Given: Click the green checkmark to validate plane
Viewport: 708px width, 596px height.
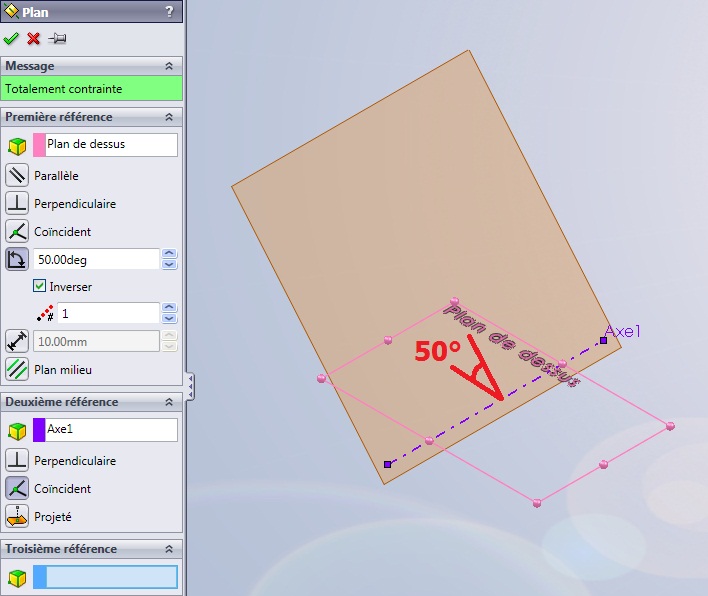Looking at the screenshot, I should 11,39.
